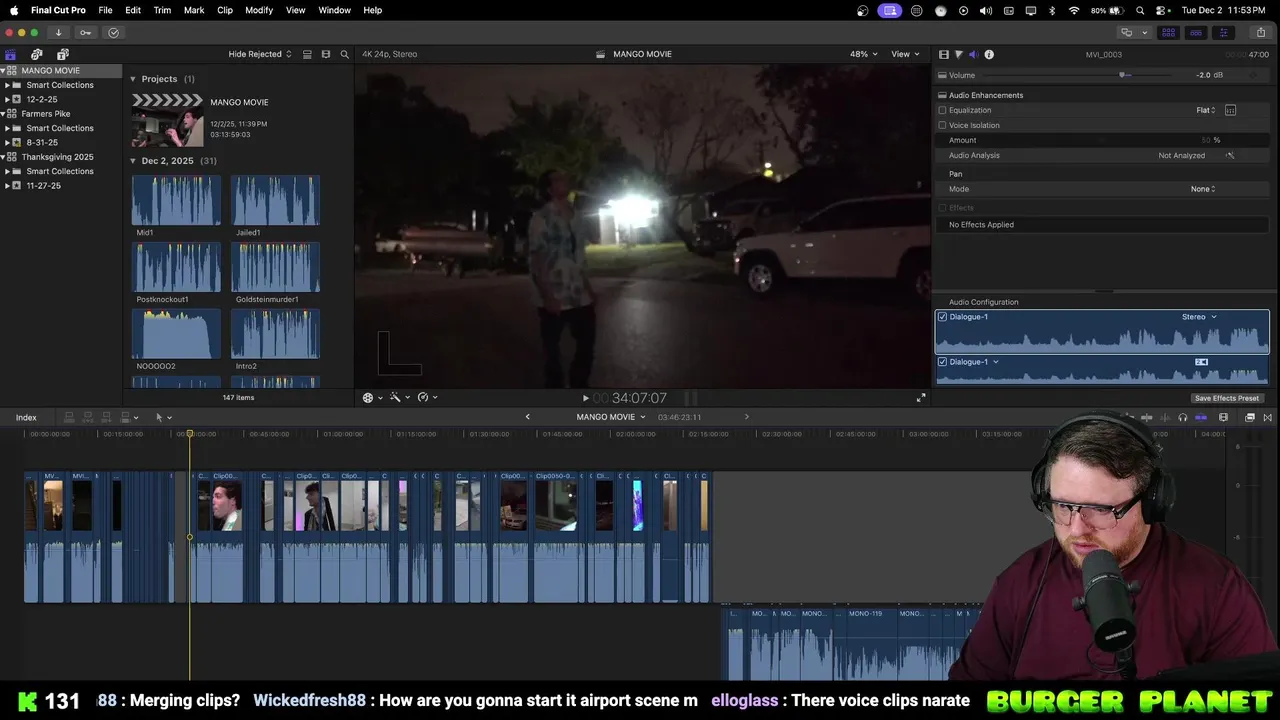This screenshot has height=720, width=1280.
Task: Open the Pan Mode None dropdown
Action: [x=1203, y=189]
